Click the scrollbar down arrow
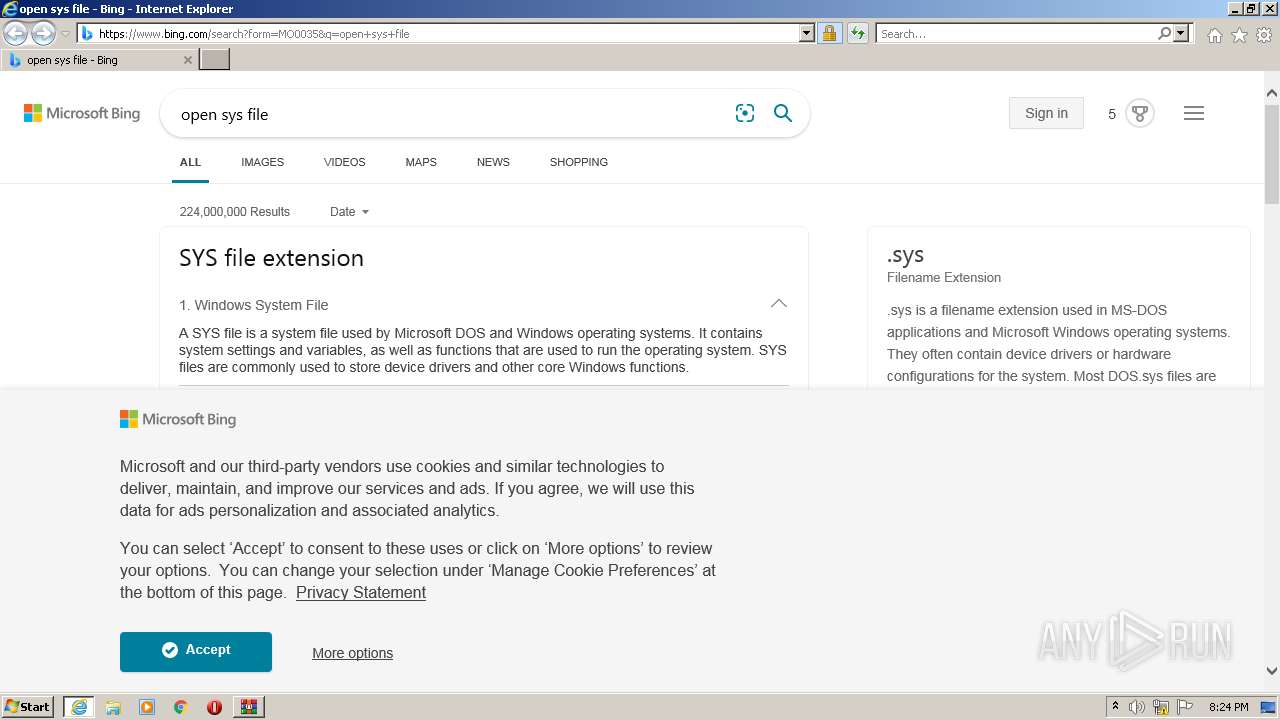 pos(1272,671)
